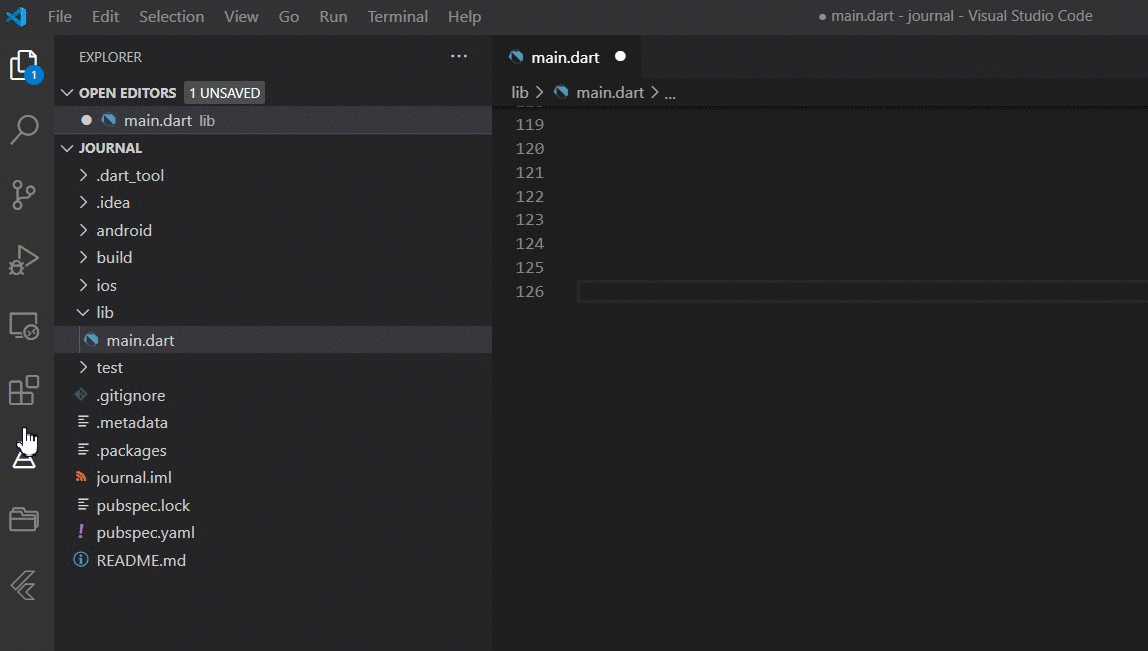
Task: Click the folder icon in the activity bar
Action: coord(24,518)
